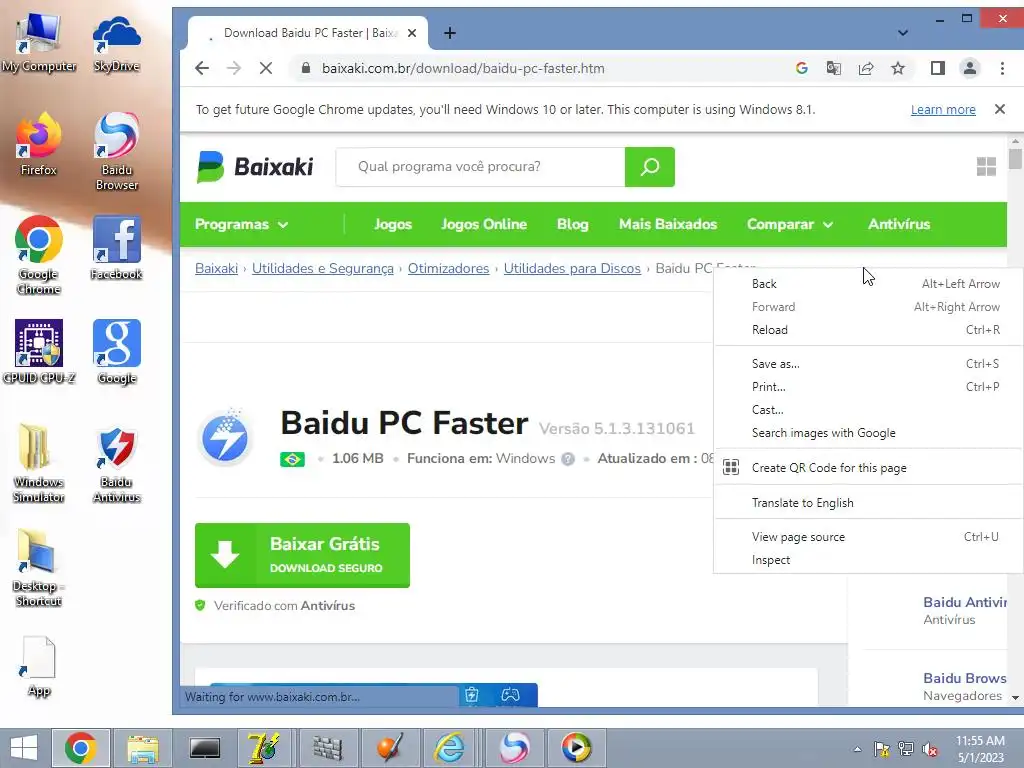Click the Baixaki logo
Image resolution: width=1024 pixels, height=768 pixels.
255,167
